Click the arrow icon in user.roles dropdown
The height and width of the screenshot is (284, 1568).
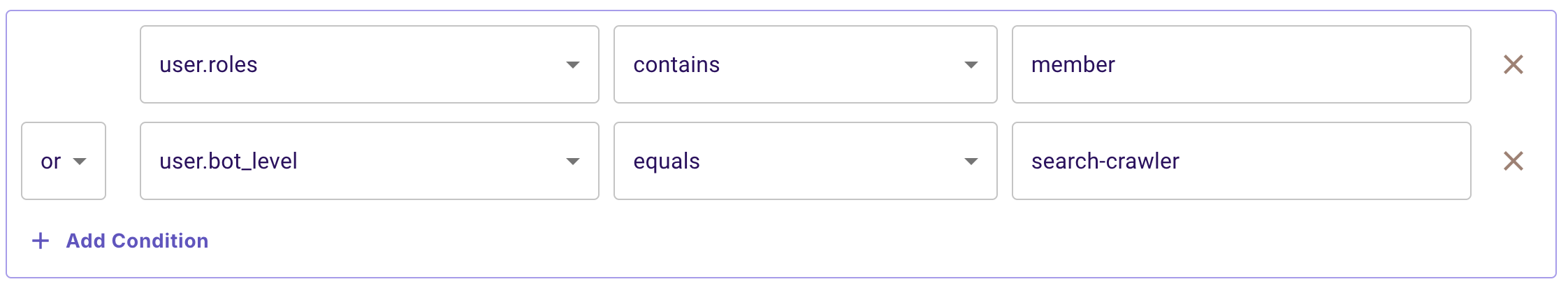(x=573, y=65)
